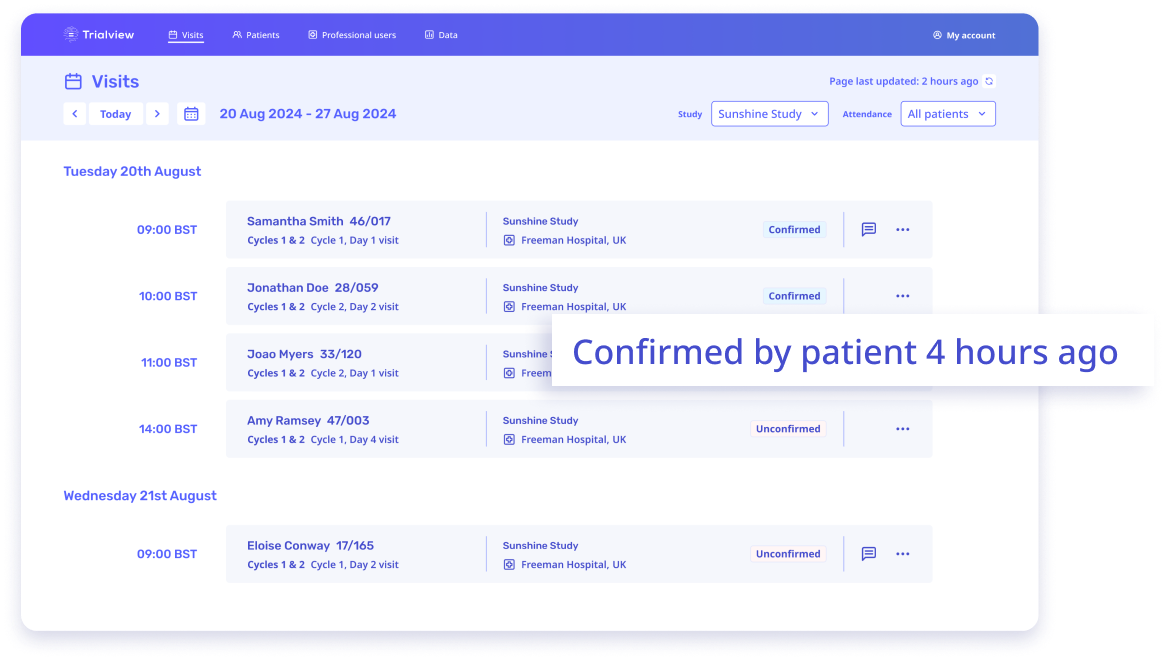Click Unconfirmed status for Eloise Conway
This screenshot has height=659, width=1164.
click(788, 554)
